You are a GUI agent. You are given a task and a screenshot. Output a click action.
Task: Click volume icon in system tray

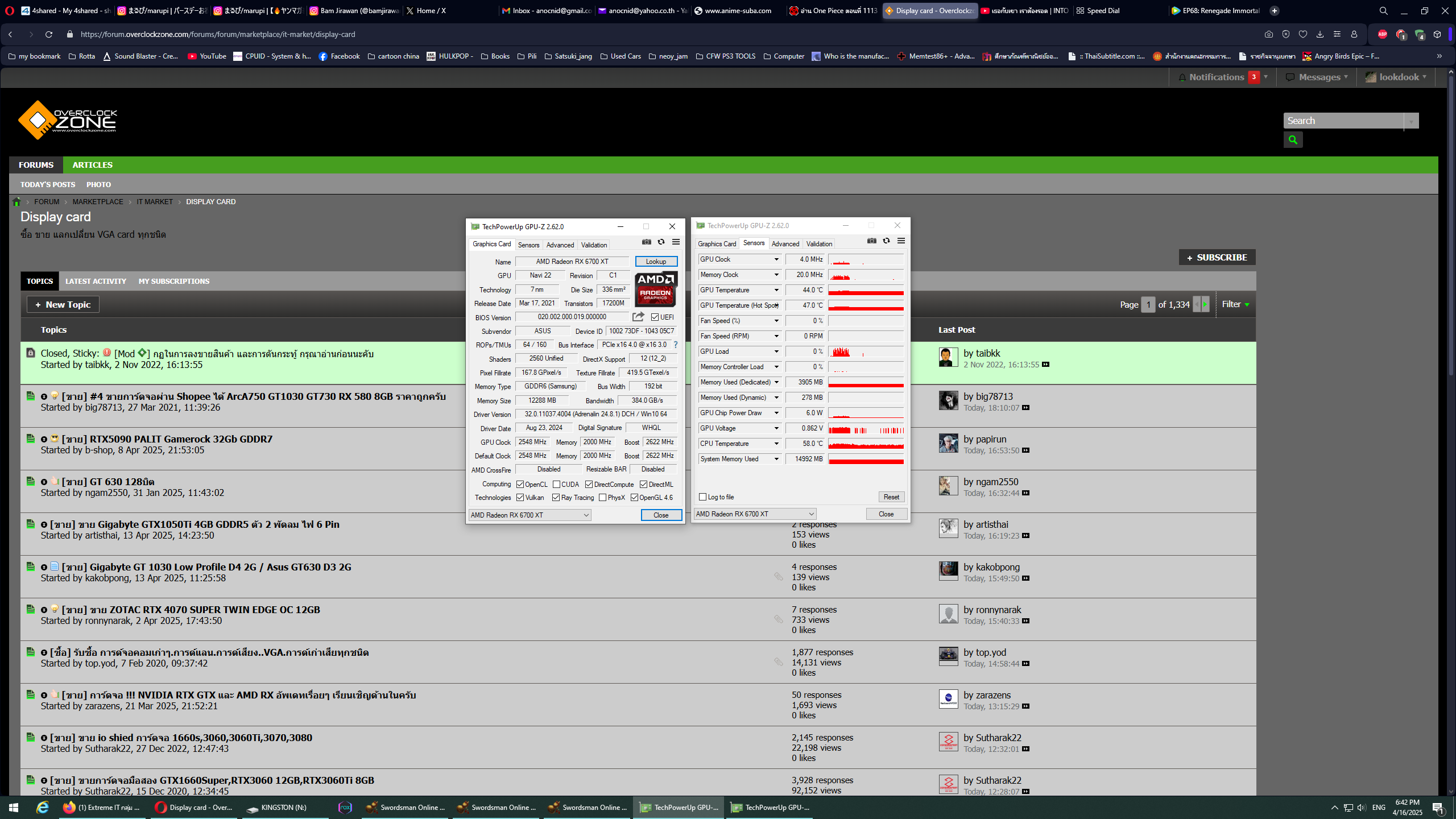coord(1361,808)
